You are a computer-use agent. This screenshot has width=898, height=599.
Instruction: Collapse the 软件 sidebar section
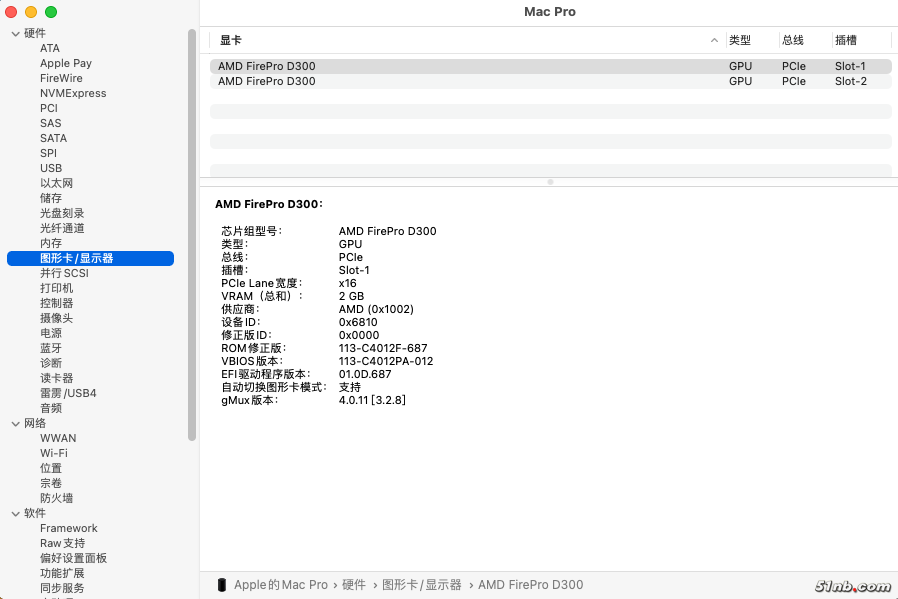(15, 513)
